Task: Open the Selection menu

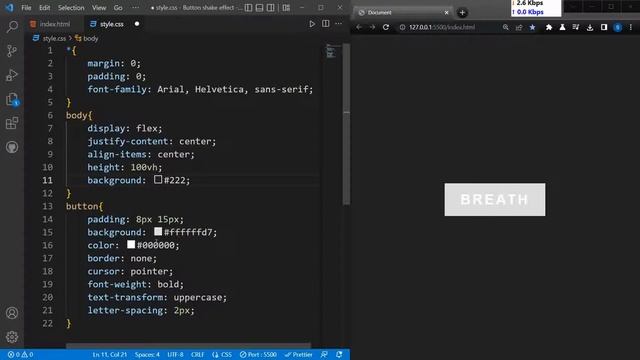Action: [x=71, y=8]
